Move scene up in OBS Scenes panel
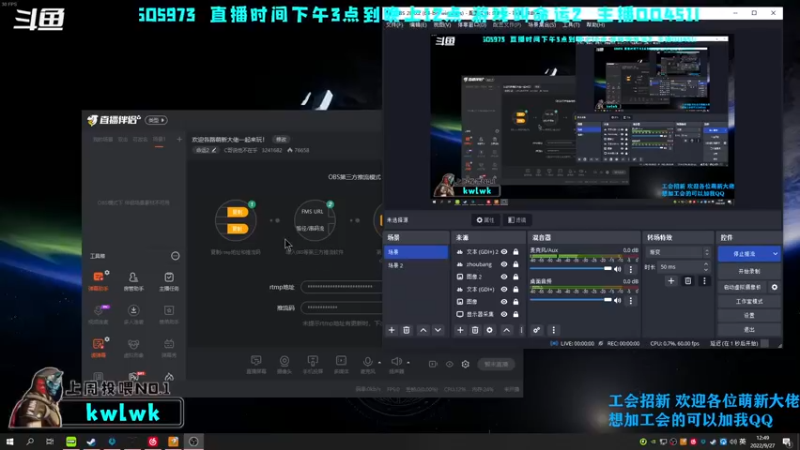This screenshot has width=800, height=450. (423, 330)
